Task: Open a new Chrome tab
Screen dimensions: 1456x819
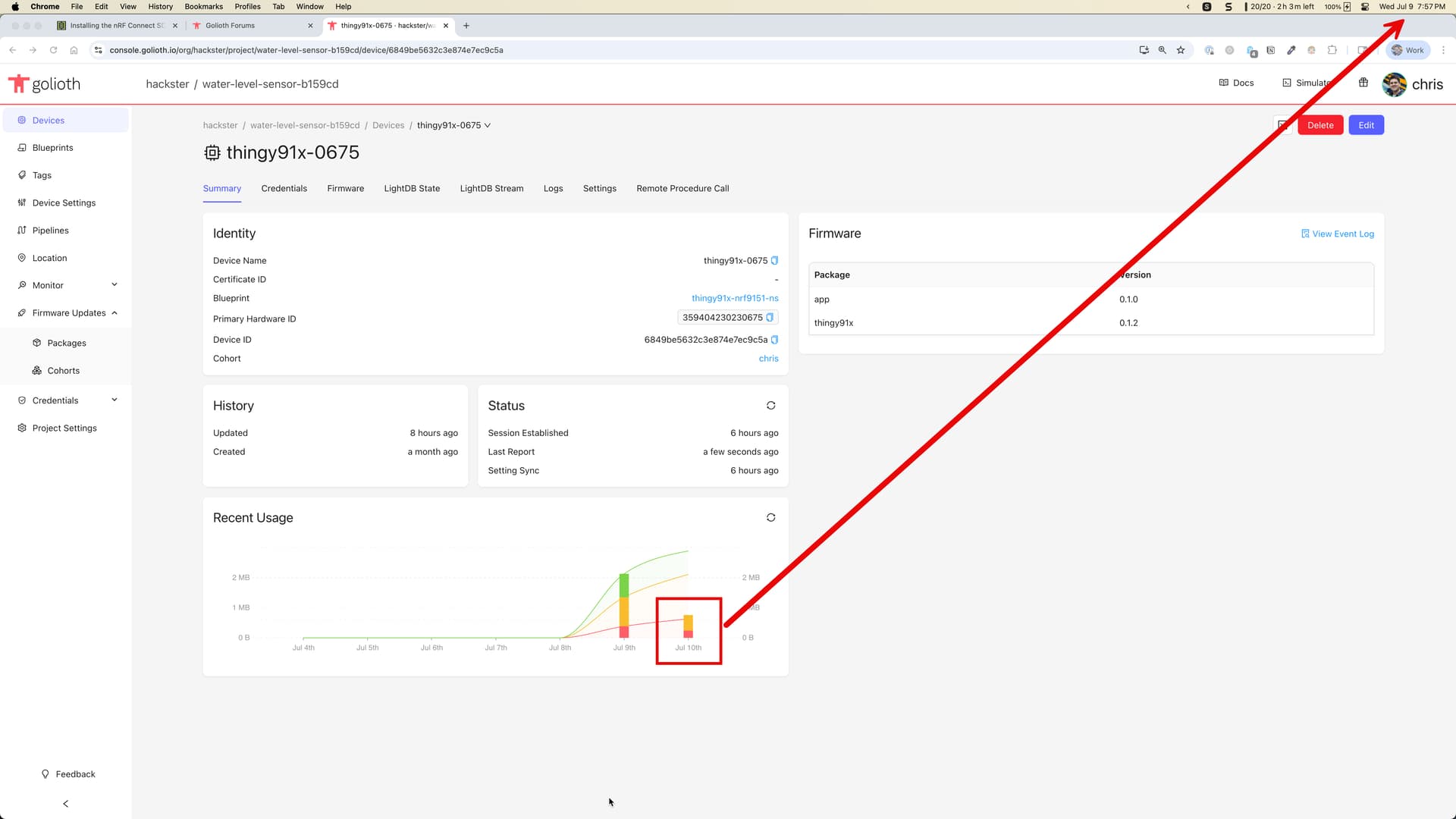Action: pyautogui.click(x=466, y=26)
